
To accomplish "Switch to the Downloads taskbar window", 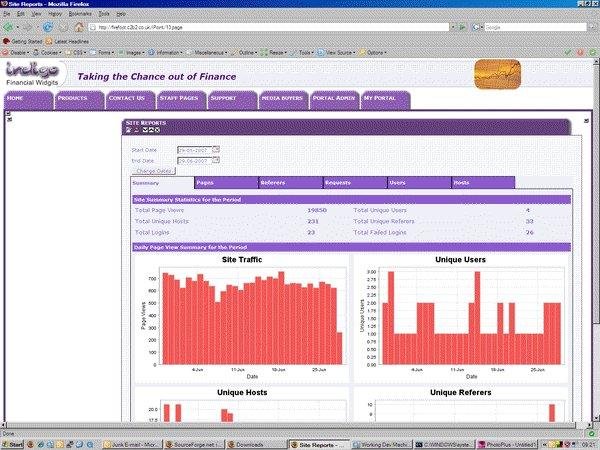I will pos(256,445).
